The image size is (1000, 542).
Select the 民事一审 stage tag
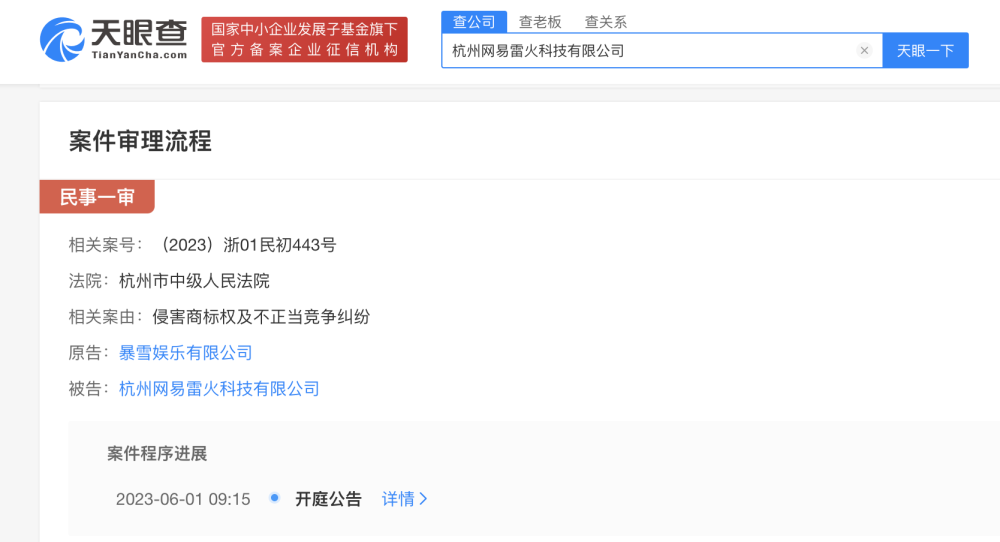[x=97, y=197]
